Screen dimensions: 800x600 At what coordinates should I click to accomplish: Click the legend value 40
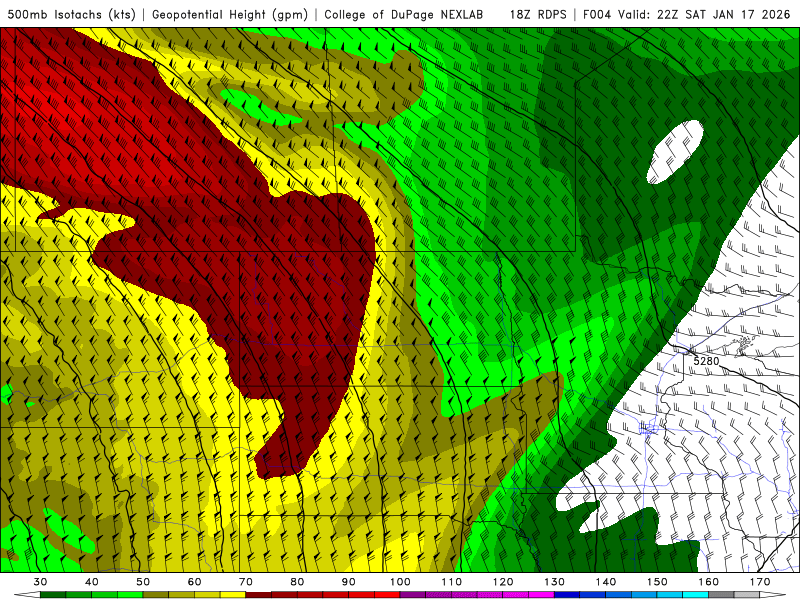point(92,582)
